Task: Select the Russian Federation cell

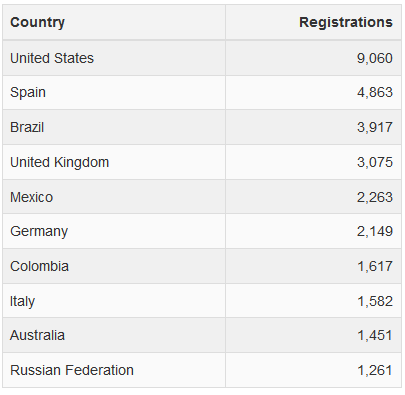Action: pos(114,370)
